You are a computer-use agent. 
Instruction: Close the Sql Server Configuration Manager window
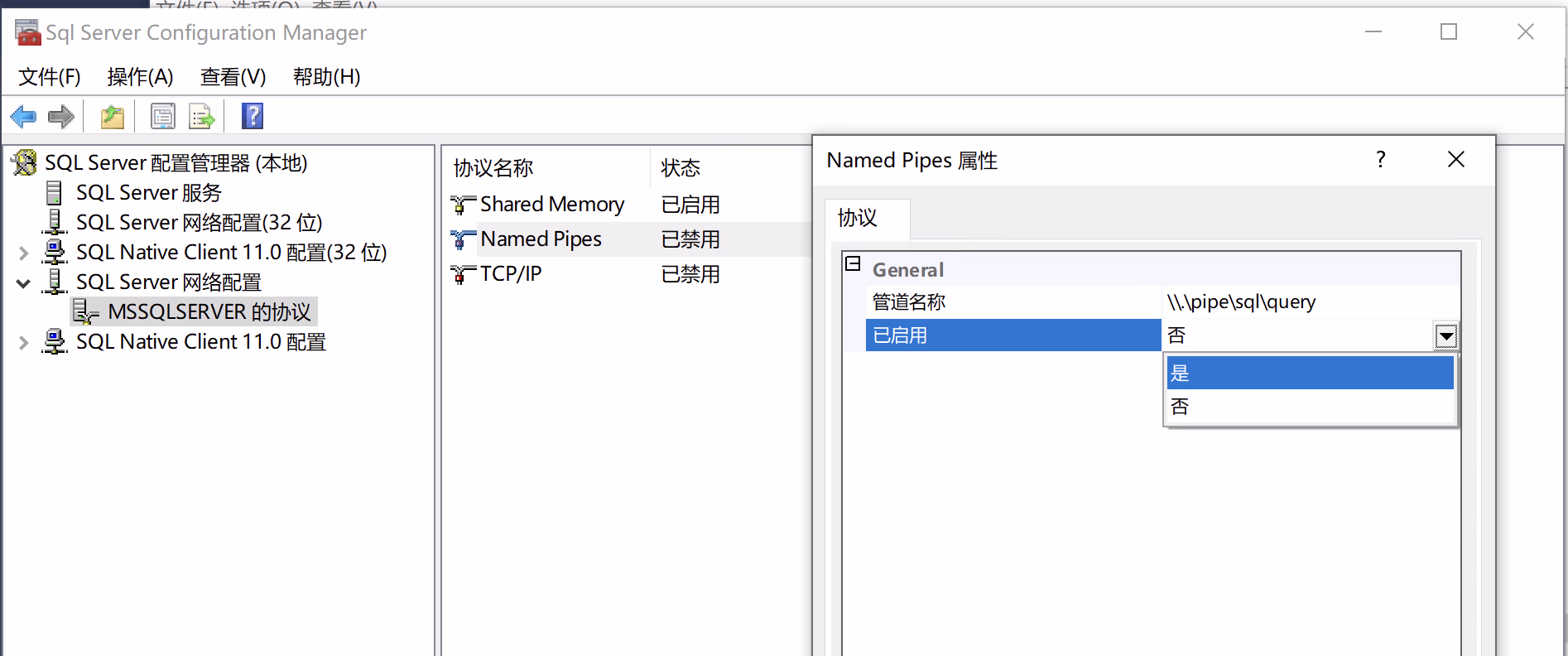coord(1526,31)
